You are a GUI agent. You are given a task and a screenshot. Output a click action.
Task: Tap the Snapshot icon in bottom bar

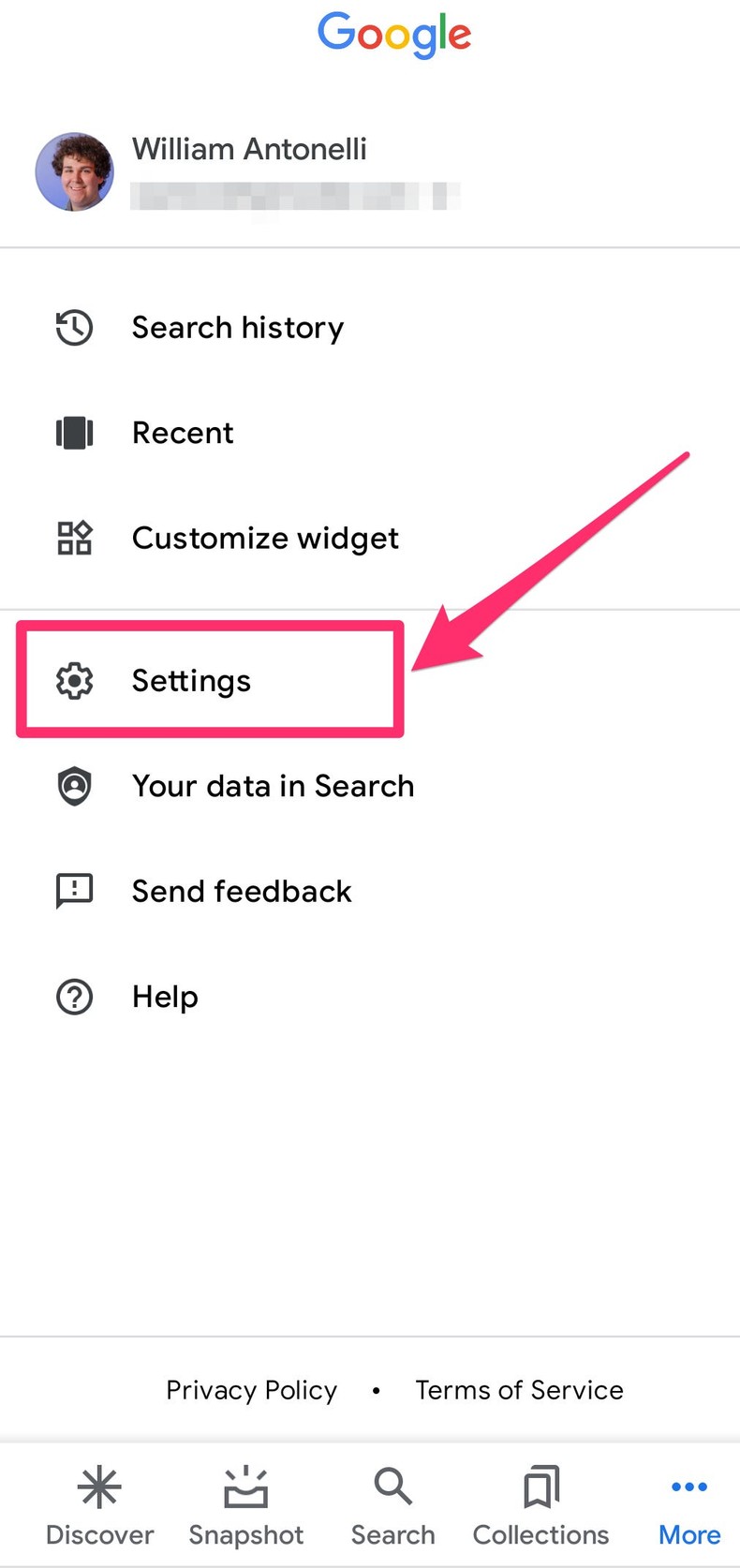point(245,1487)
